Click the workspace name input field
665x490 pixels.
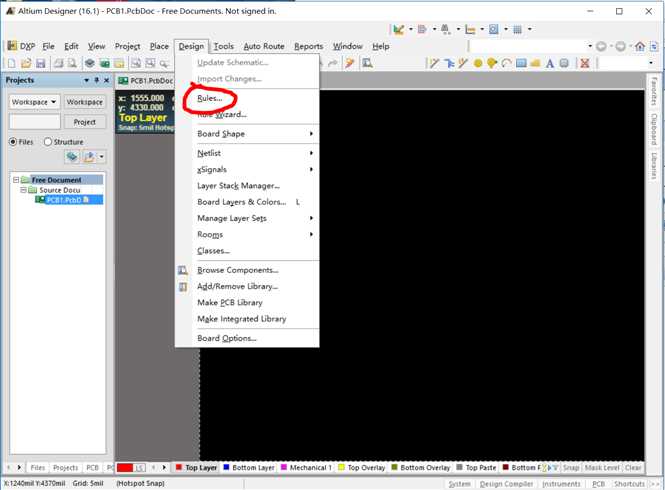pos(35,122)
